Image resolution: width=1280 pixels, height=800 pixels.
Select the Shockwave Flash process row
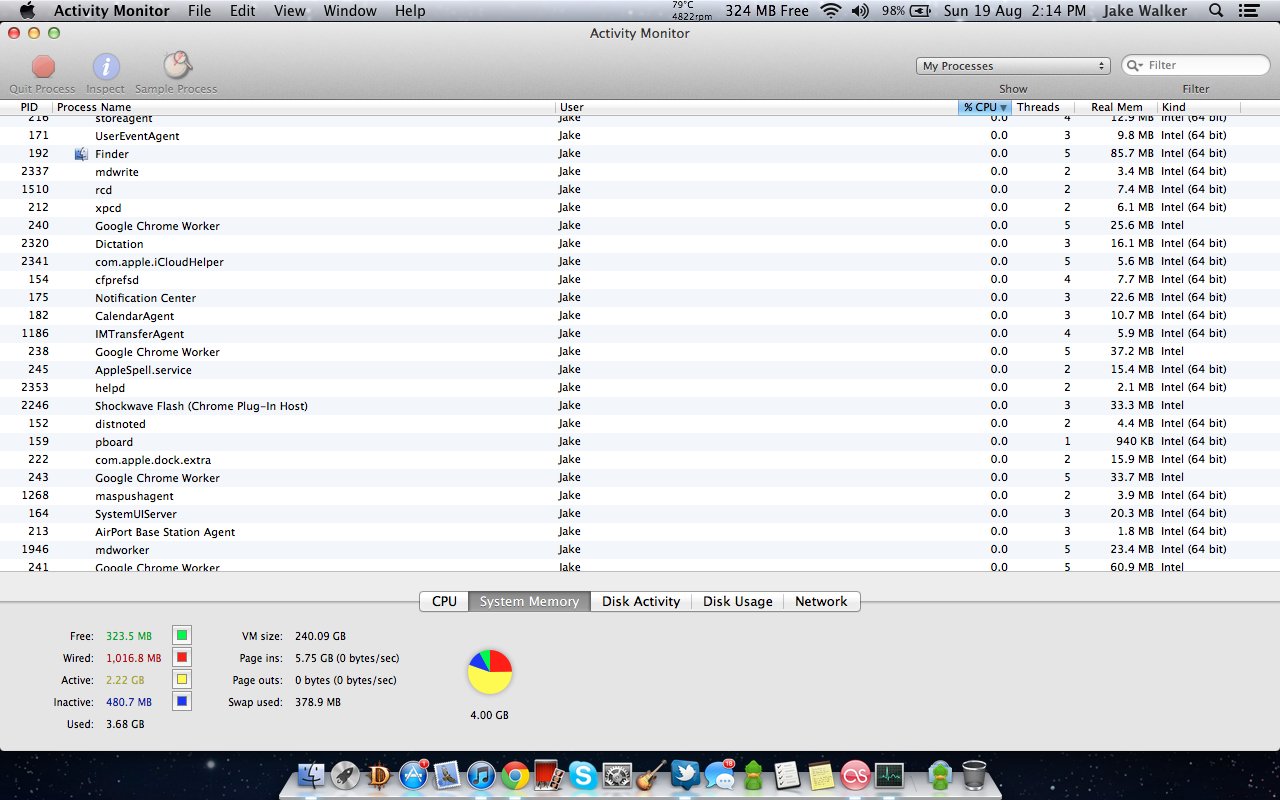(x=640, y=405)
